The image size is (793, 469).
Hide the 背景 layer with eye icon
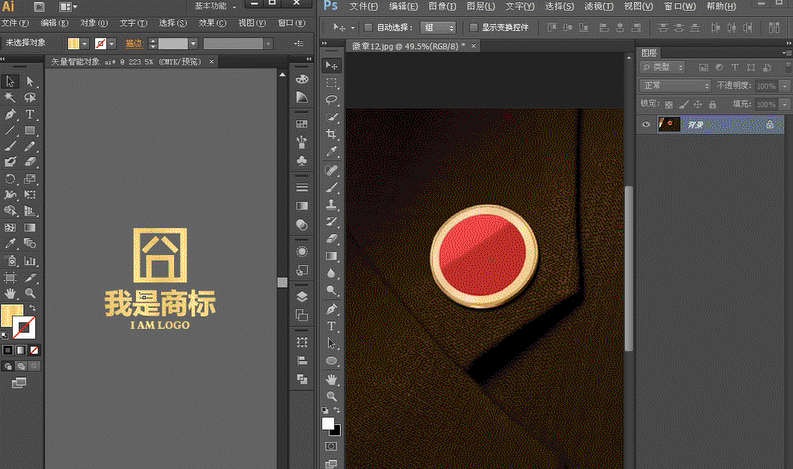pos(646,125)
